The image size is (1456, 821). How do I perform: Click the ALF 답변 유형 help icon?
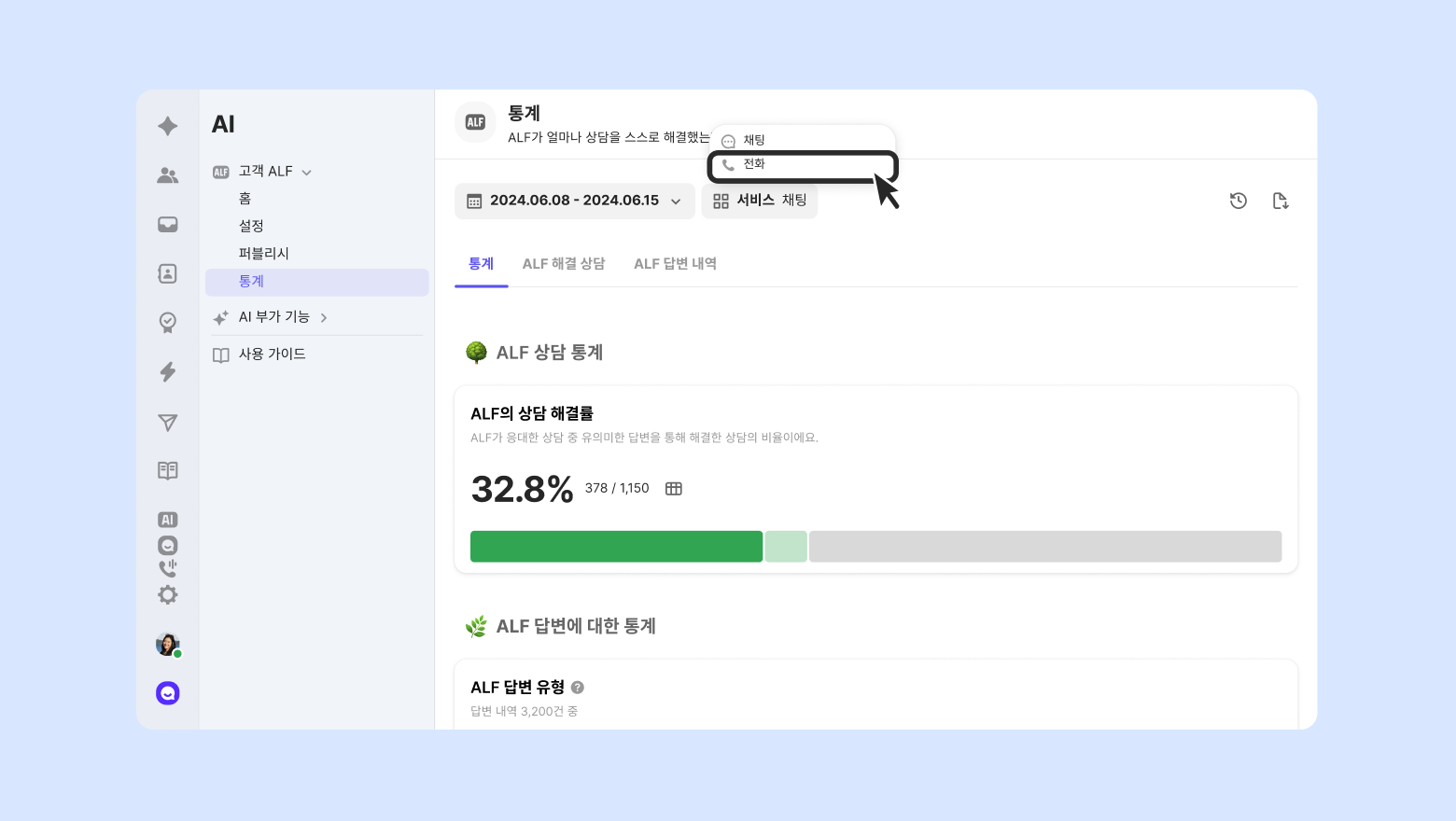578,688
